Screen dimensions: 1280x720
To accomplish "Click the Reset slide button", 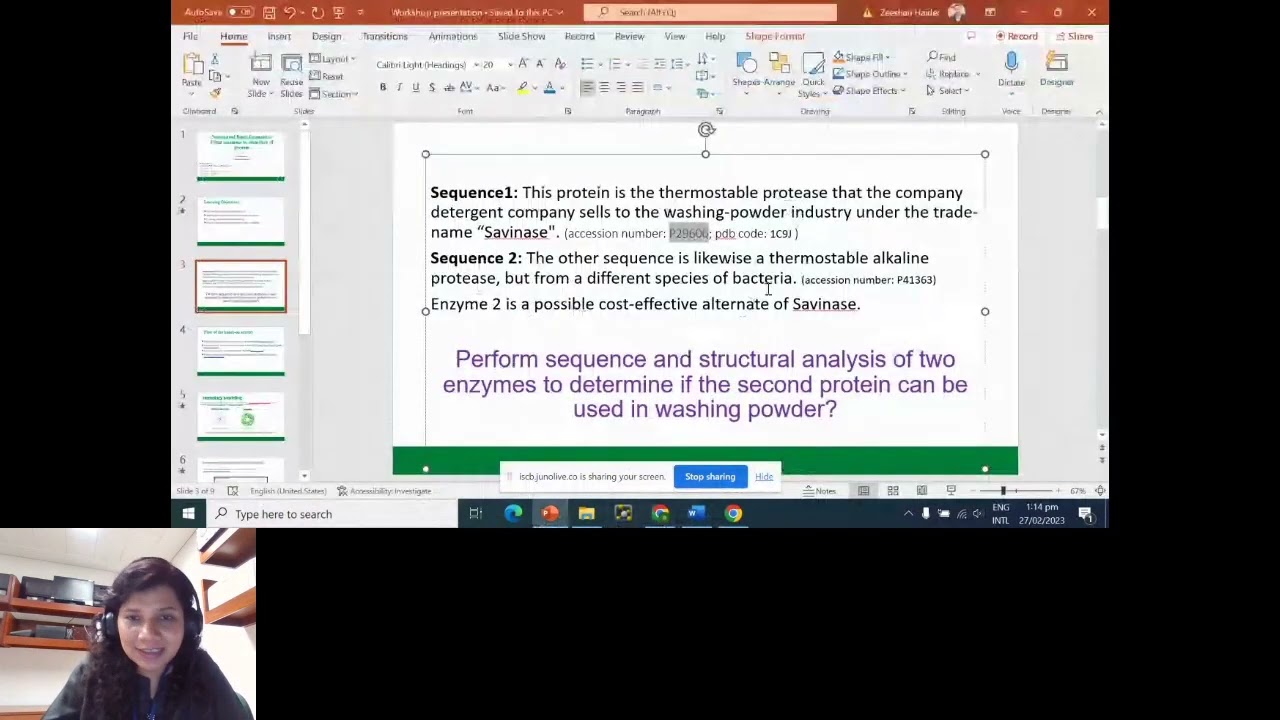I will point(327,76).
